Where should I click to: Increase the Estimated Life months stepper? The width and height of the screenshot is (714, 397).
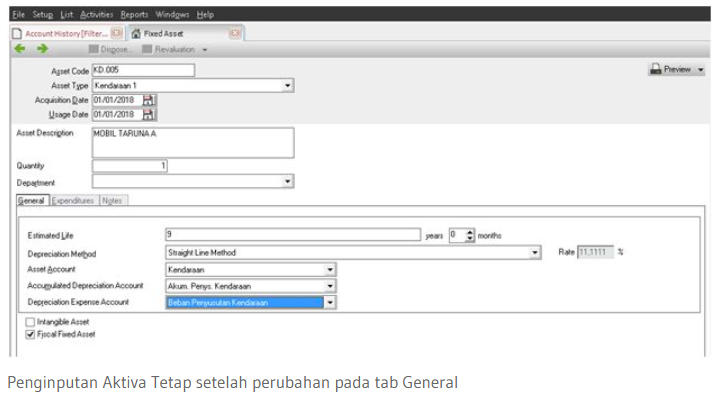[x=470, y=232]
